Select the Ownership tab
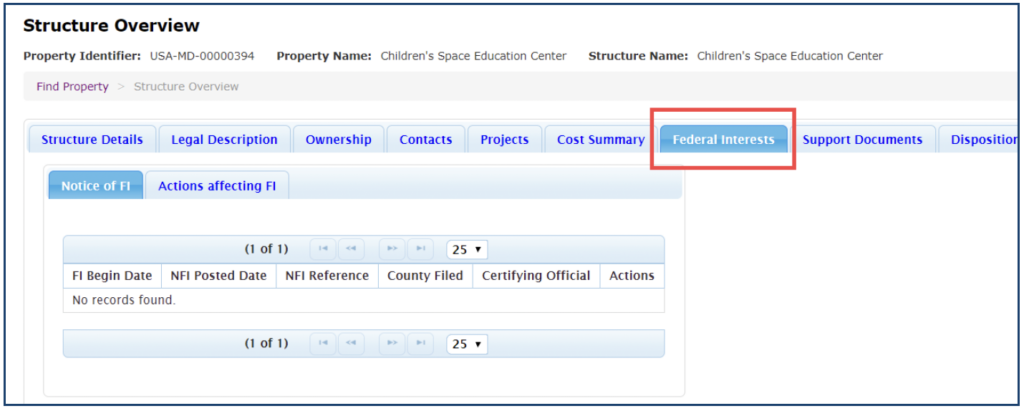 point(338,140)
